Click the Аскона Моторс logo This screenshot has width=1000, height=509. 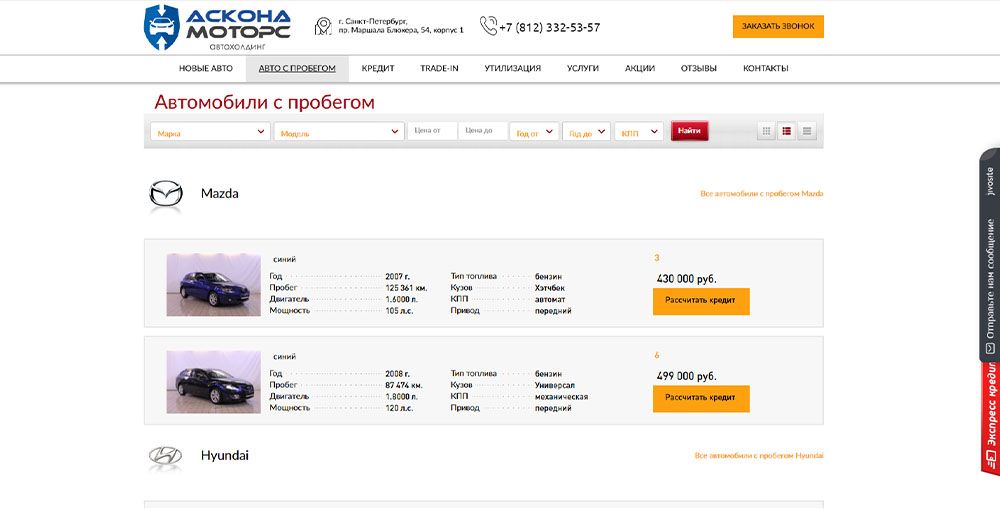tap(217, 27)
